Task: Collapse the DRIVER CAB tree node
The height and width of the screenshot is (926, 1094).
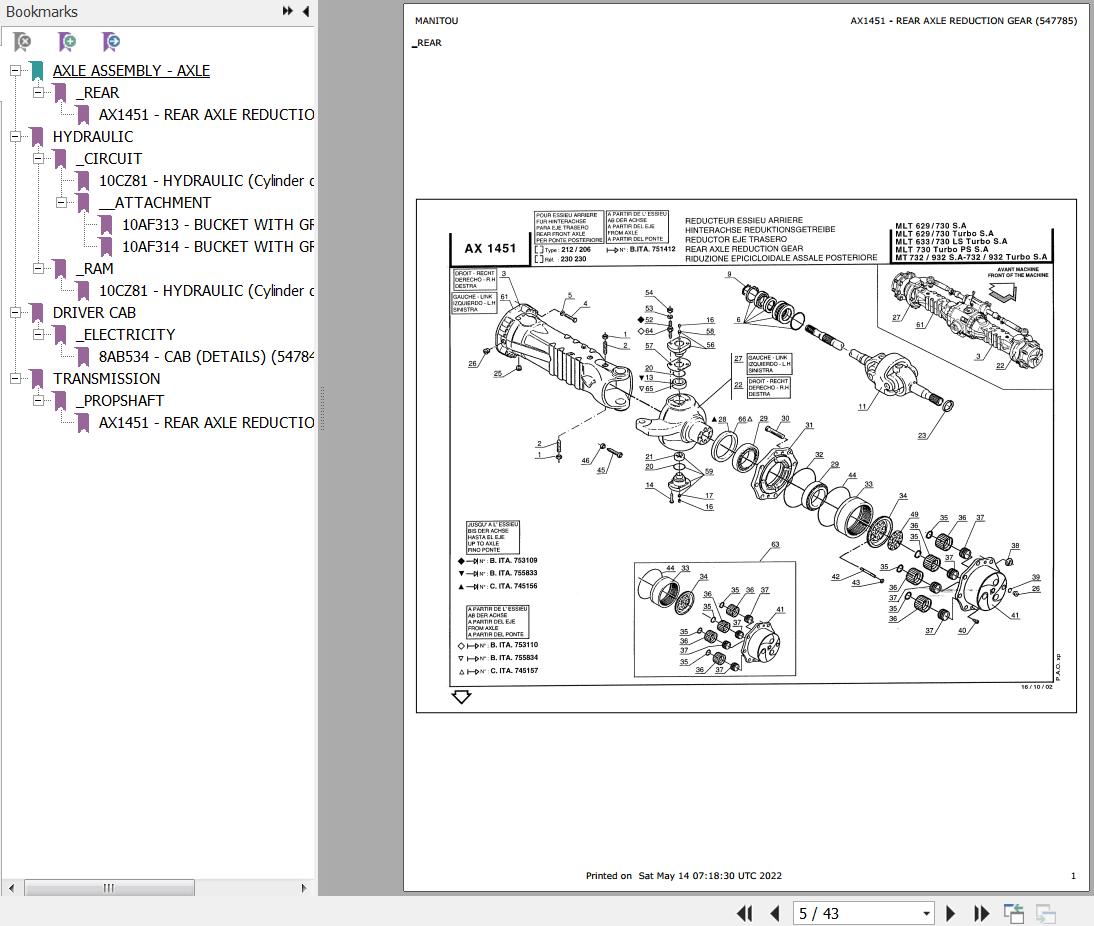Action: click(x=15, y=312)
